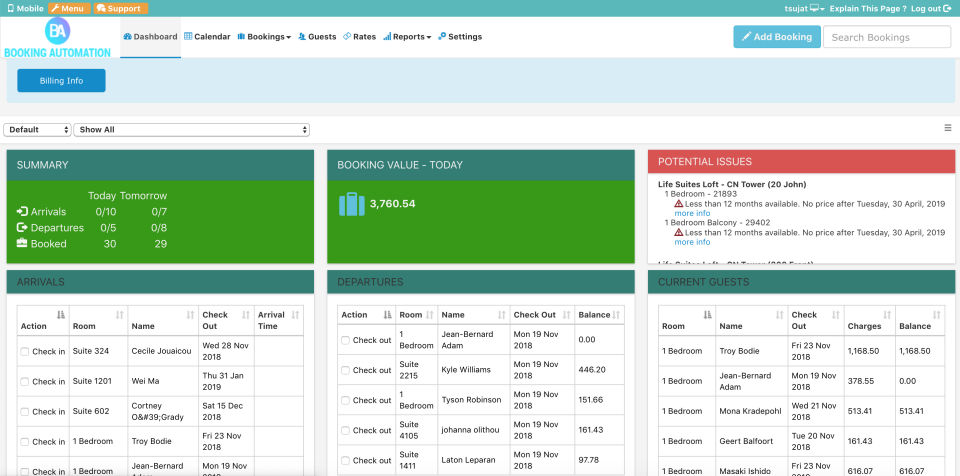
Task: Open the Calendar tab
Action: 207,37
